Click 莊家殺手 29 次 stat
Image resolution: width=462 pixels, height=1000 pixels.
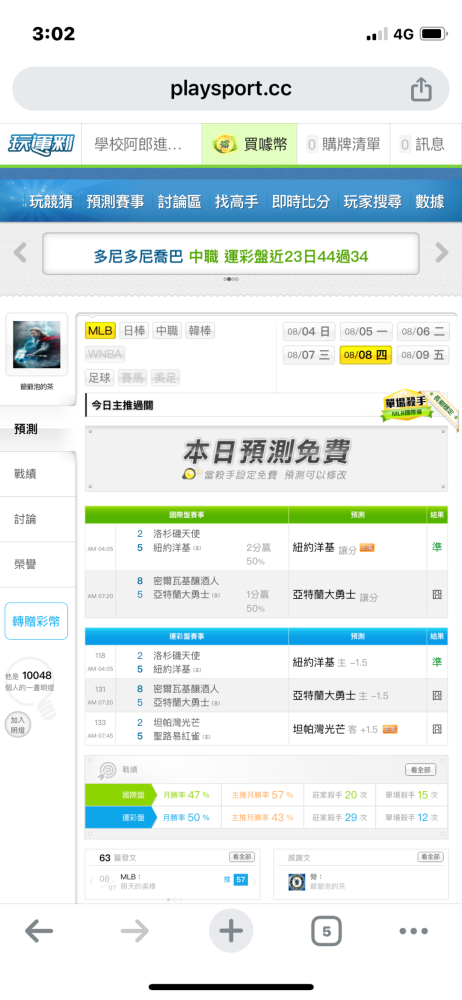[338, 817]
